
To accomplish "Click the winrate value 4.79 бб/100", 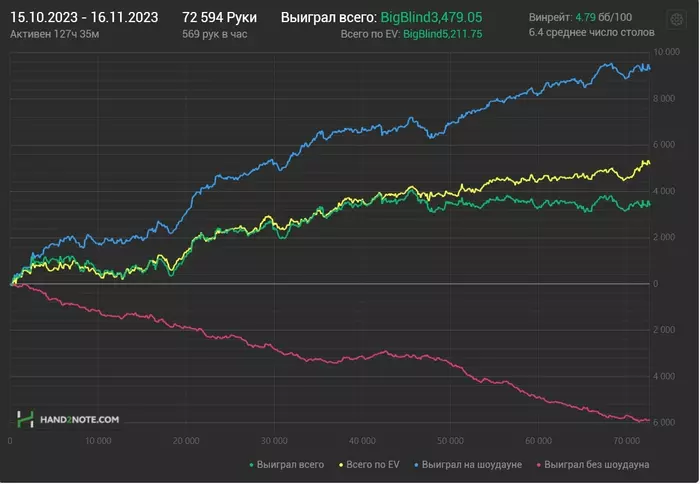I will click(603, 17).
